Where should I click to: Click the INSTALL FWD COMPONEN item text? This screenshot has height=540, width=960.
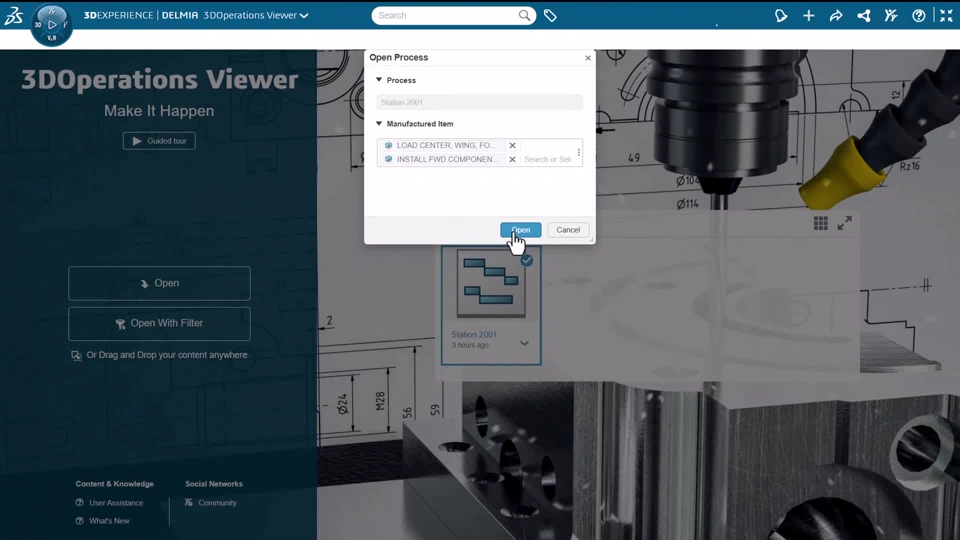[448, 159]
